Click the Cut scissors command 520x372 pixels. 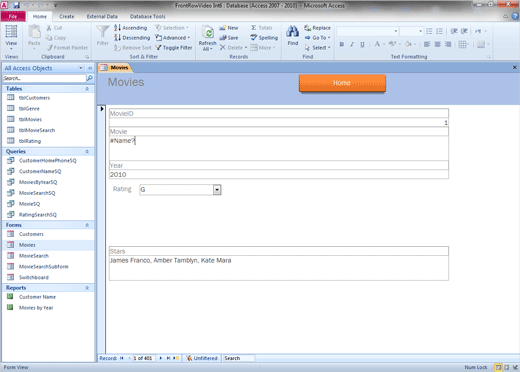click(x=54, y=28)
